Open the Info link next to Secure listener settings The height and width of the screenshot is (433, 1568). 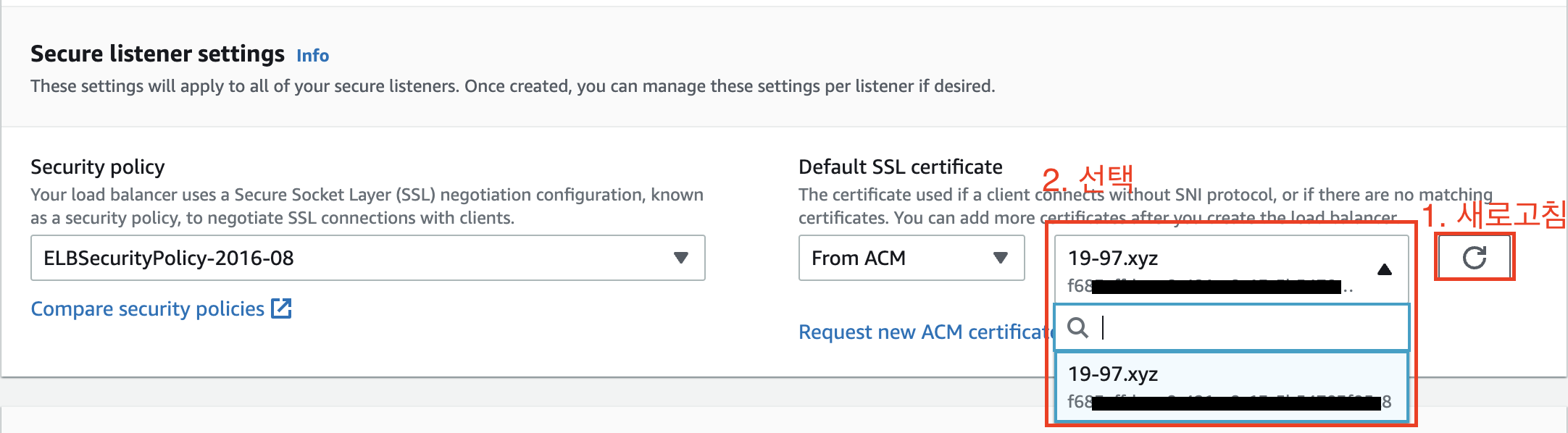(312, 56)
